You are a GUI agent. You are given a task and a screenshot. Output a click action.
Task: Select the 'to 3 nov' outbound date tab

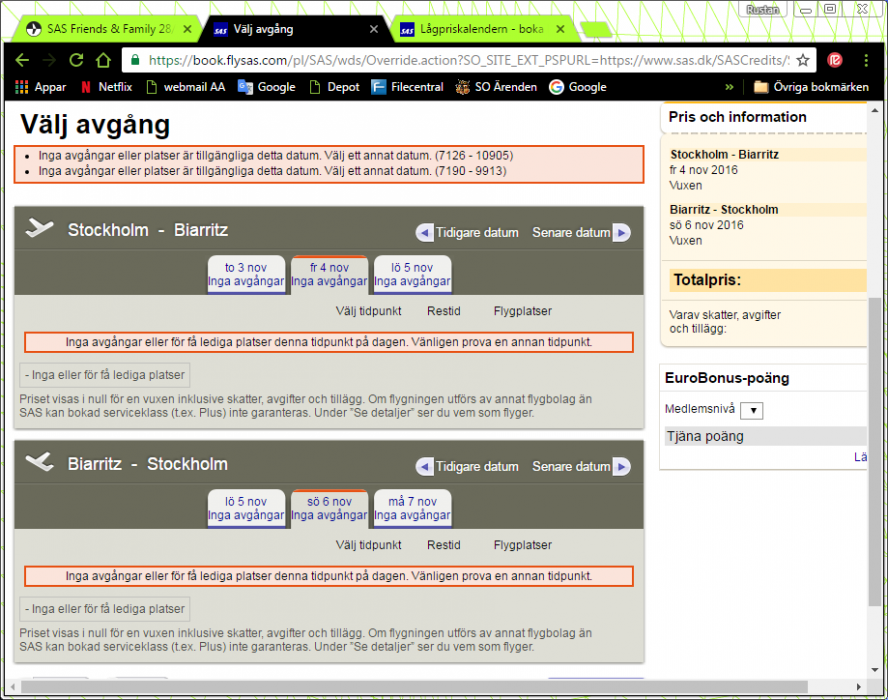[x=245, y=274]
